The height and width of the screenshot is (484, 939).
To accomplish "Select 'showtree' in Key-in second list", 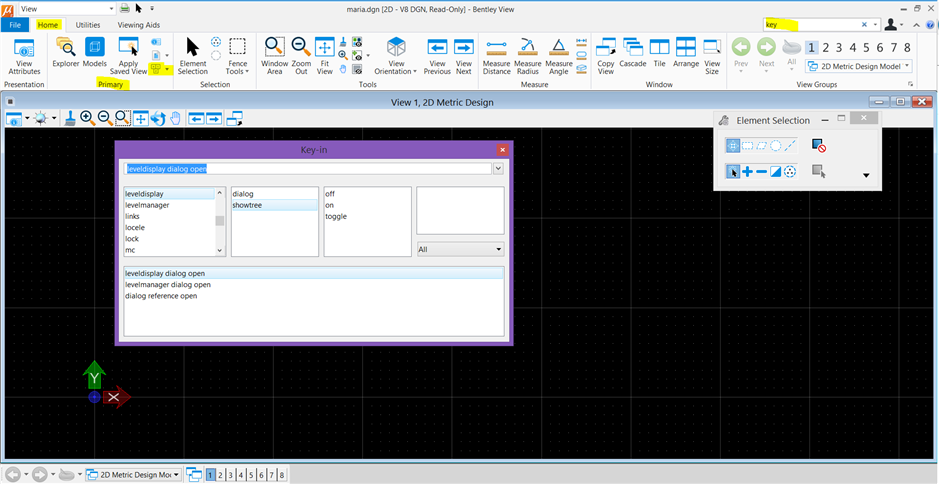I will point(274,205).
